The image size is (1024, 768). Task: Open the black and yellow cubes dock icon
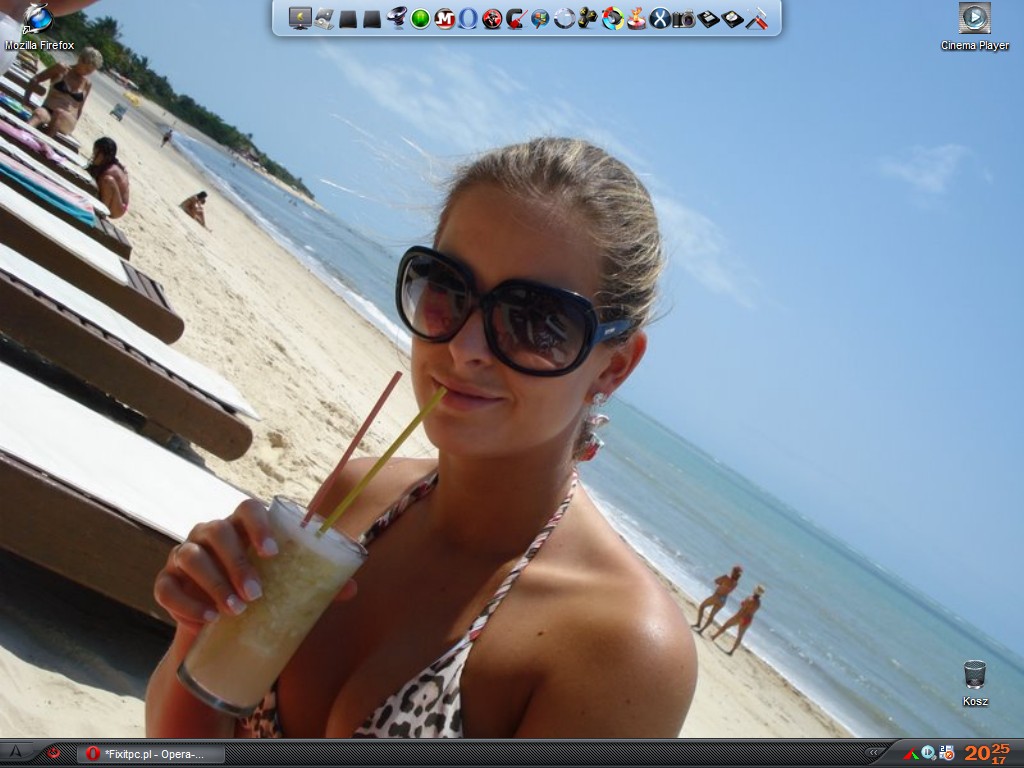click(588, 18)
